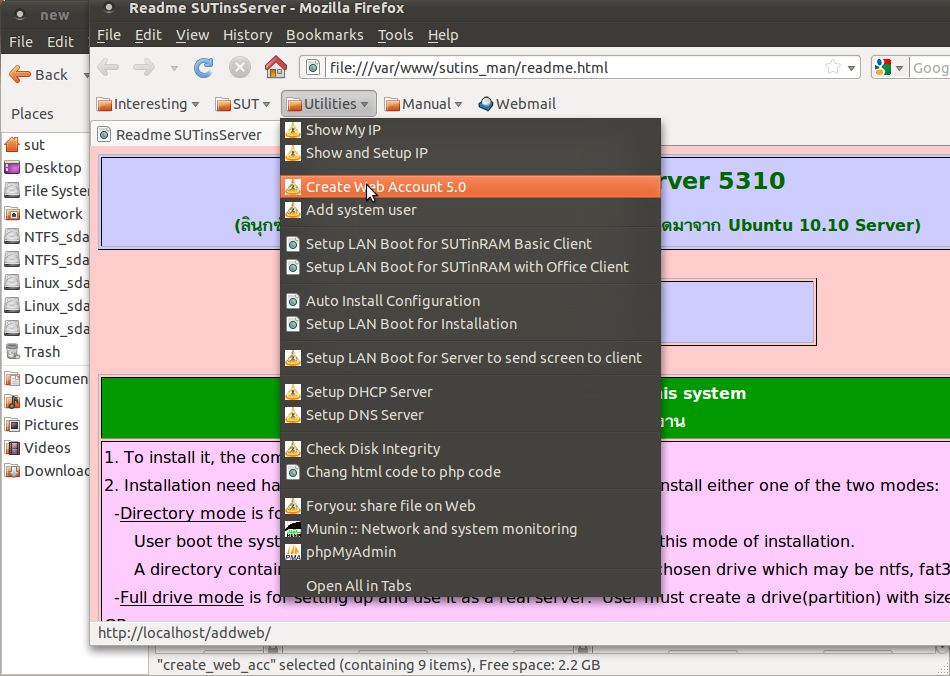The image size is (950, 676).
Task: Expand the Manual bookmarks dropdown arrow
Action: coord(458,105)
